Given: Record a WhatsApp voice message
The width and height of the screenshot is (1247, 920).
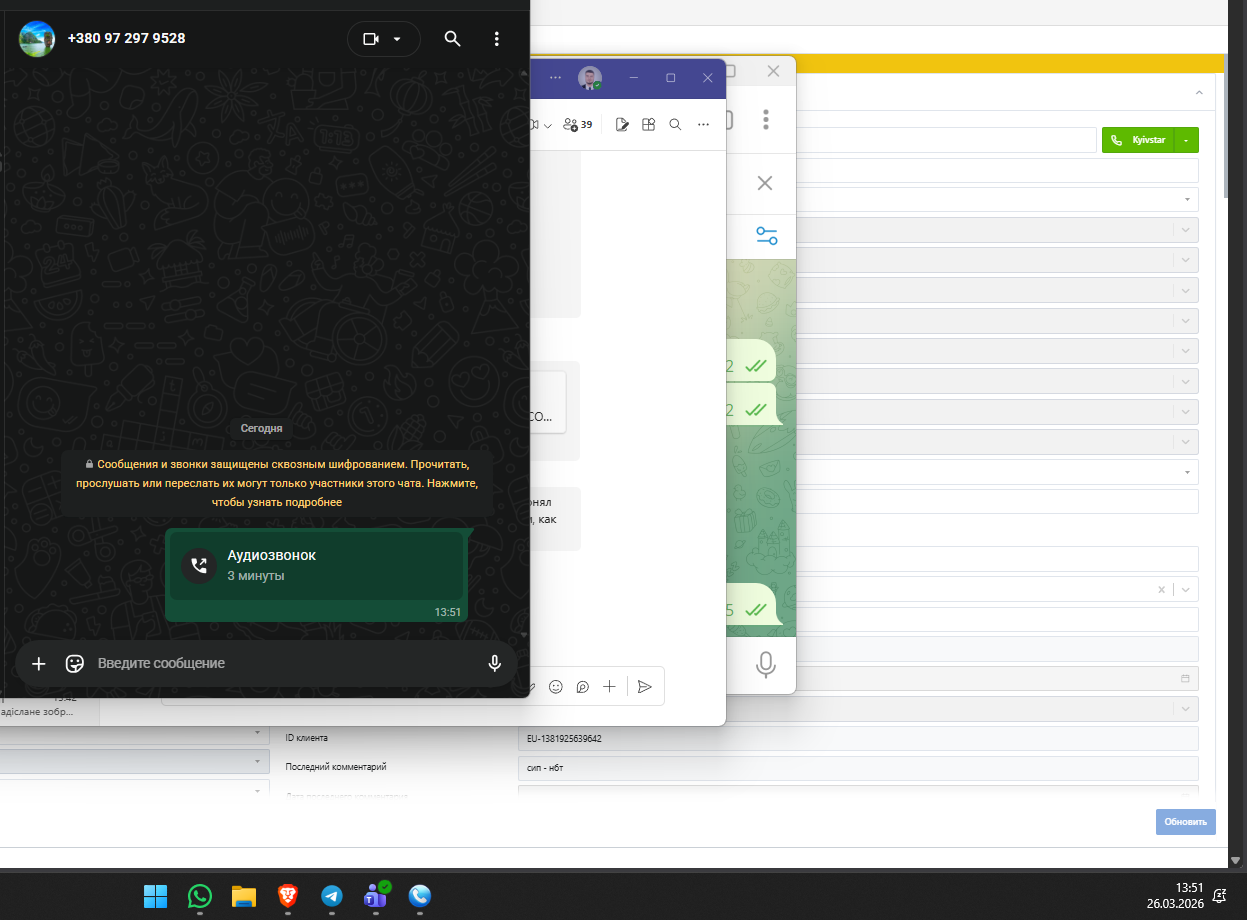Looking at the screenshot, I should click(494, 663).
